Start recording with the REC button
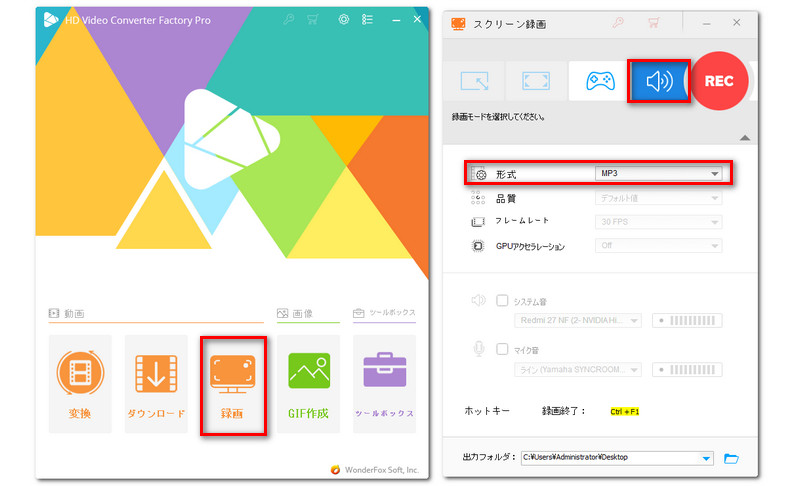This screenshot has width=800, height=486. coord(719,81)
